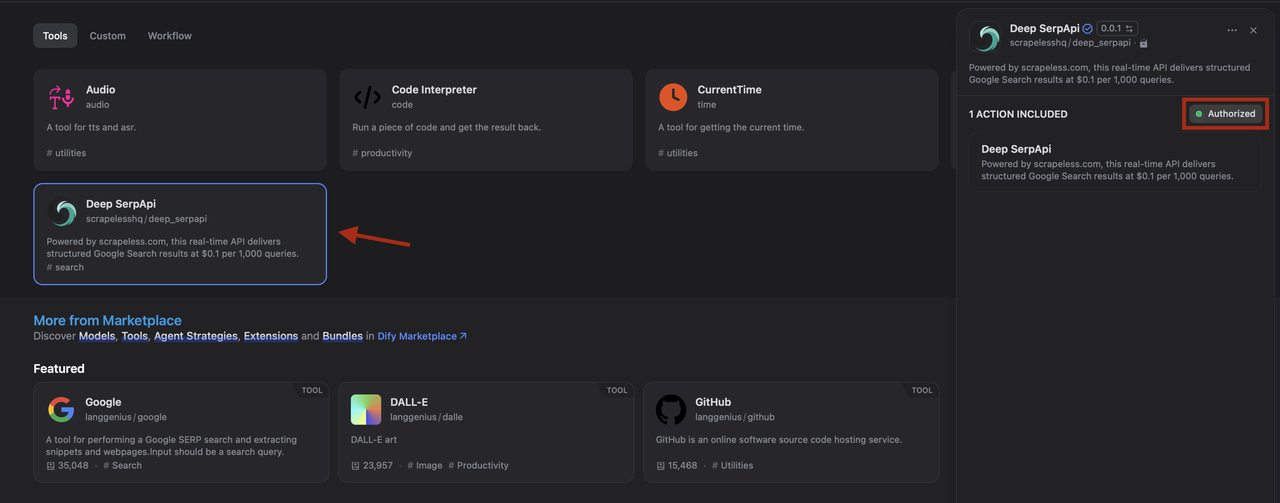Click the TOOL badge on DALL-E card

(x=617, y=390)
